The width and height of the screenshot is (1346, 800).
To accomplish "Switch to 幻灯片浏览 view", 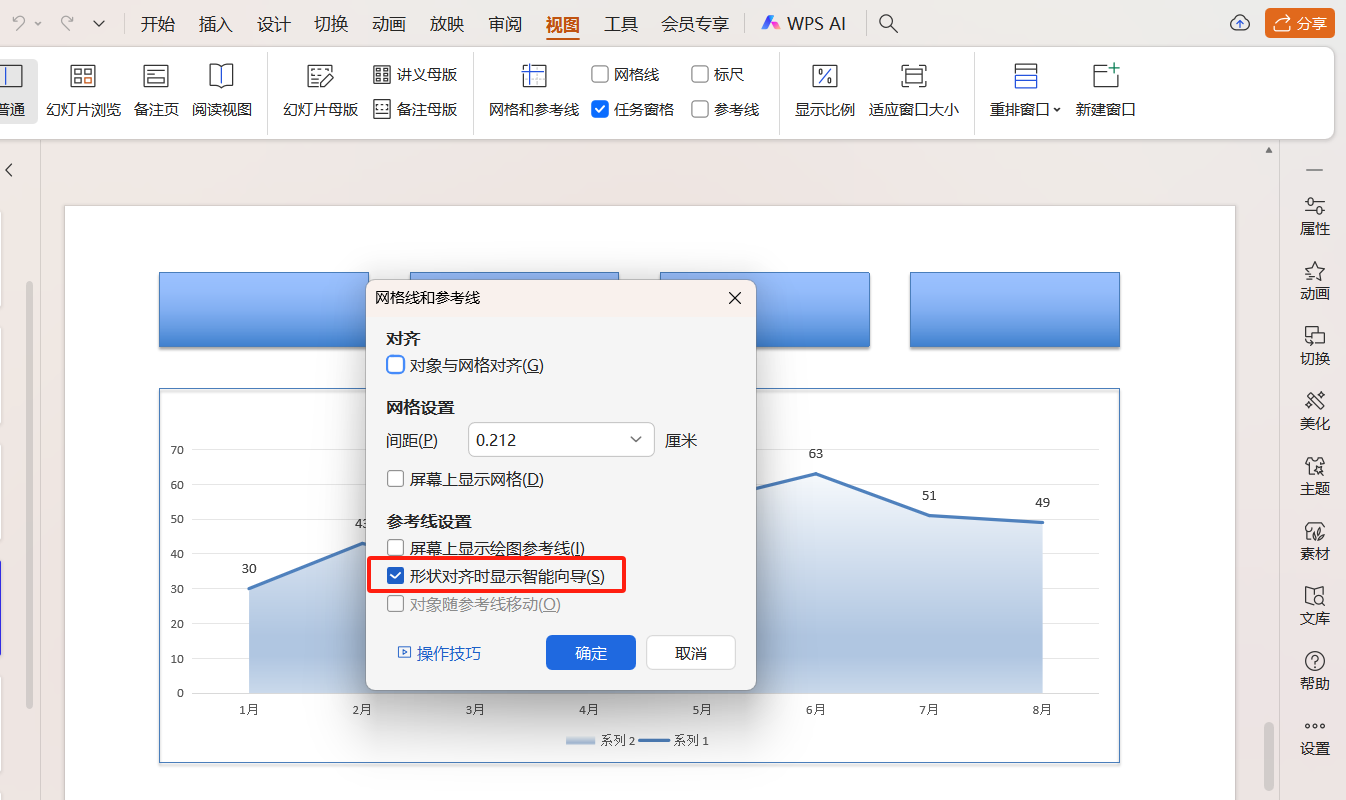I will 82,91.
